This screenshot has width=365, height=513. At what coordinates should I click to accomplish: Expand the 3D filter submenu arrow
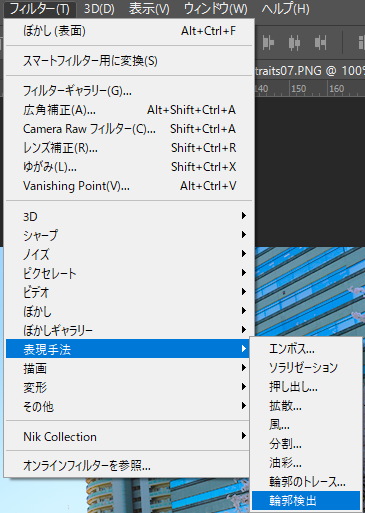[x=244, y=216]
